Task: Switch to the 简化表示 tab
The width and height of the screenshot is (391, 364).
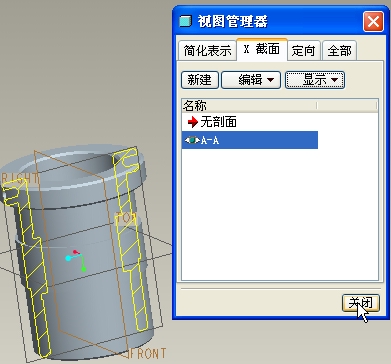Action: [x=207, y=51]
